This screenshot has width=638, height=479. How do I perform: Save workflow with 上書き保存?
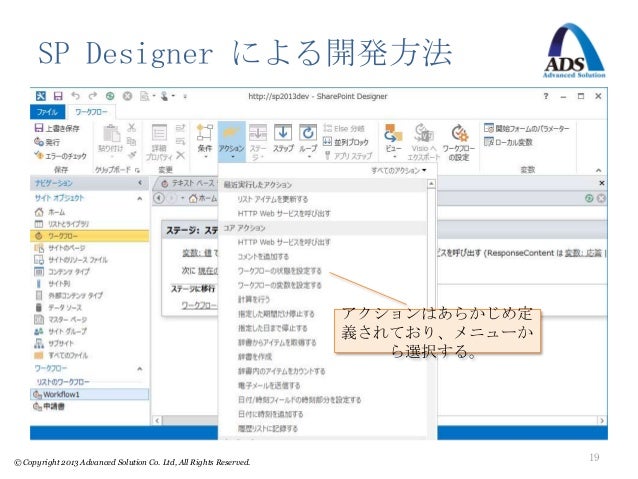coord(57,128)
